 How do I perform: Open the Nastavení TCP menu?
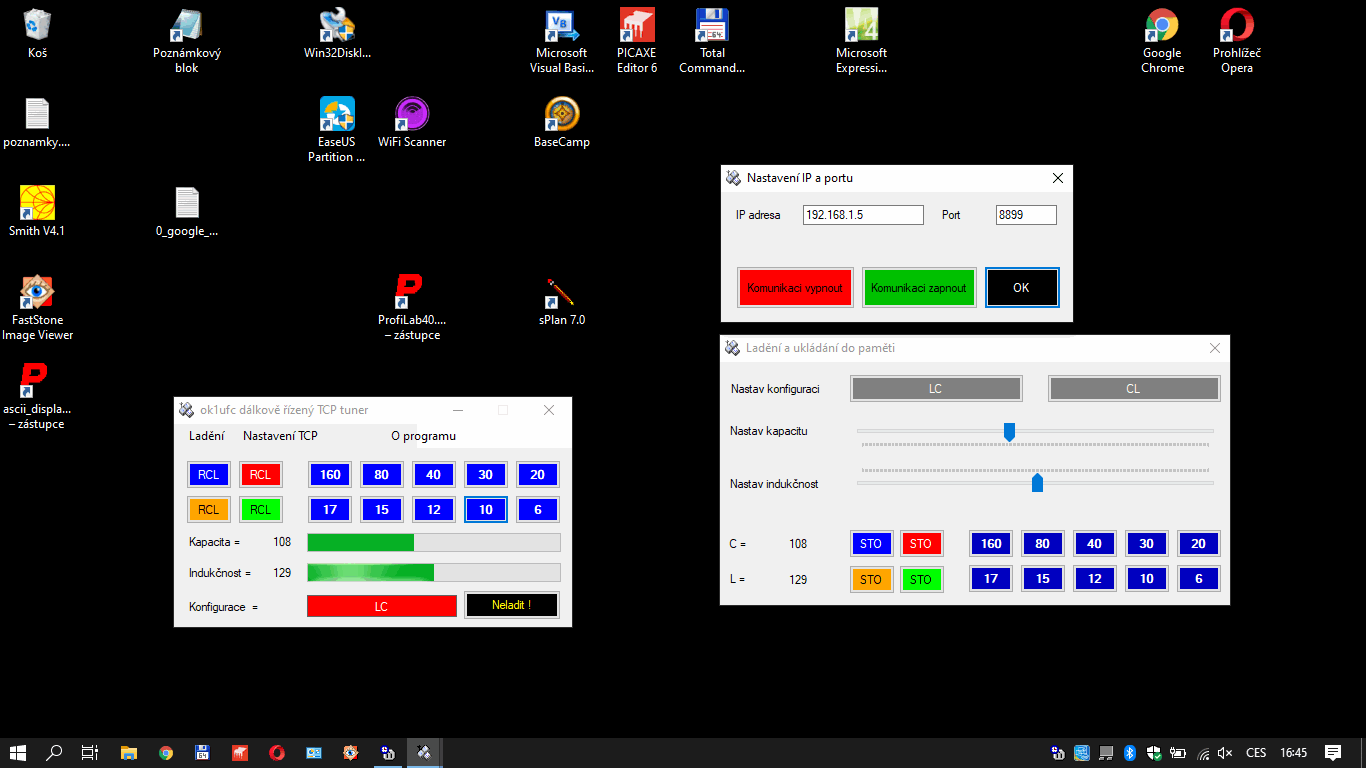(x=280, y=436)
